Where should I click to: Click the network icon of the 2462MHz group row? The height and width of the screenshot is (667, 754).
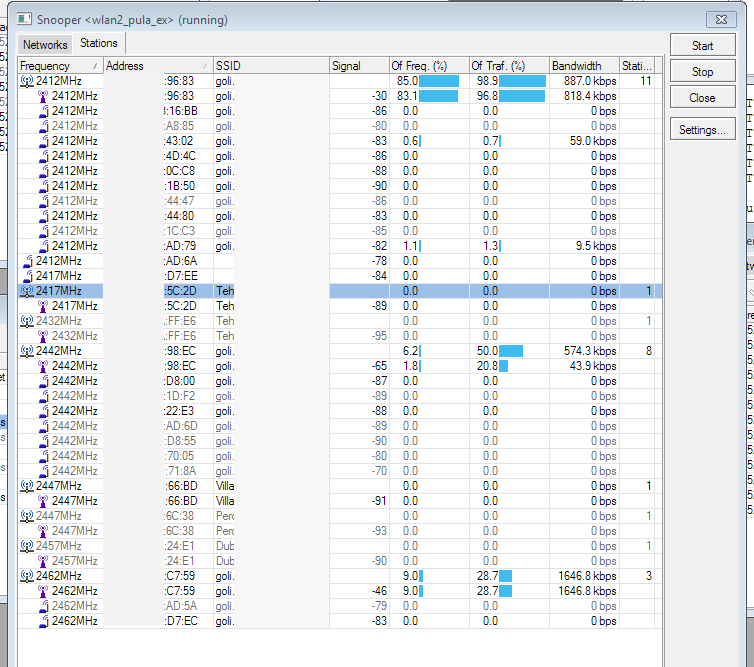(27, 576)
